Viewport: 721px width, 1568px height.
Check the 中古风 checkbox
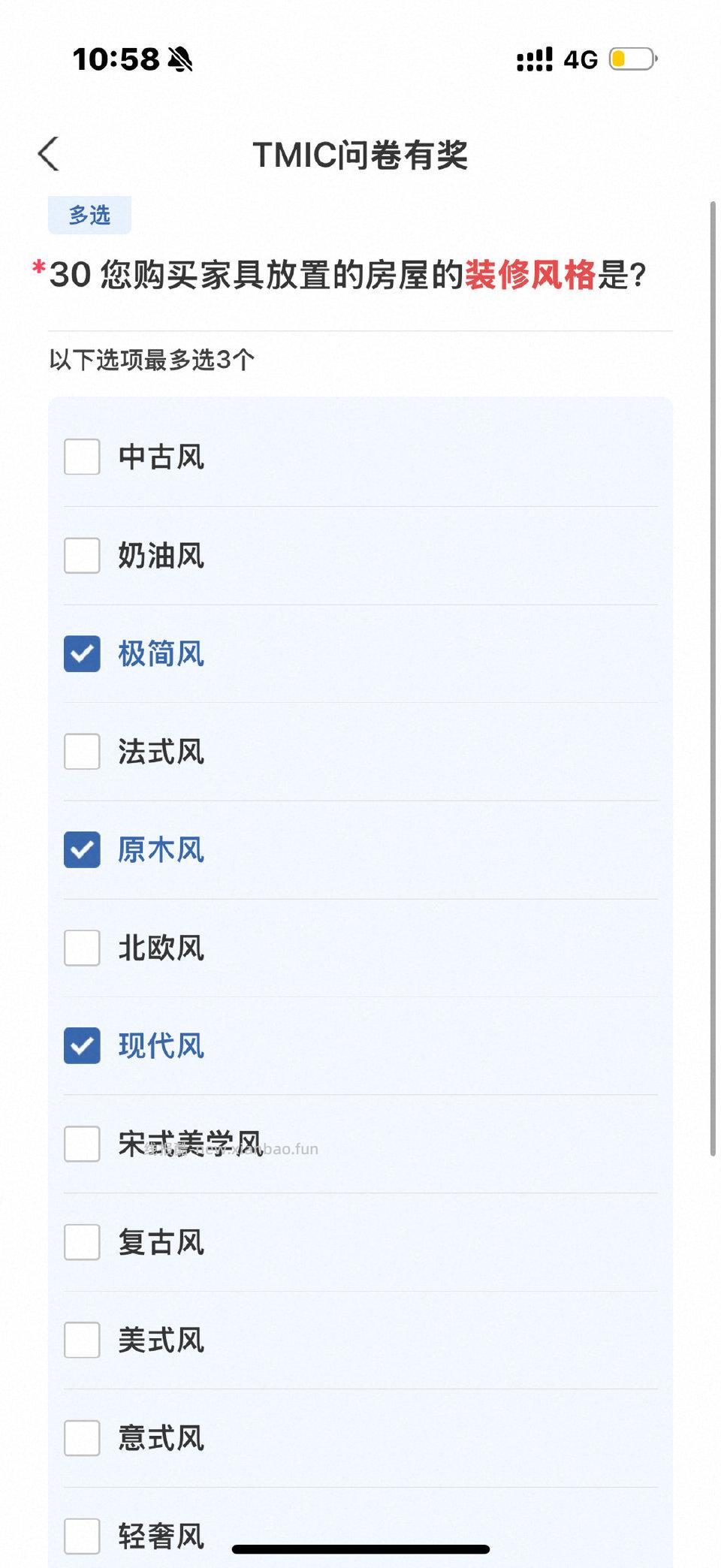pyautogui.click(x=82, y=457)
